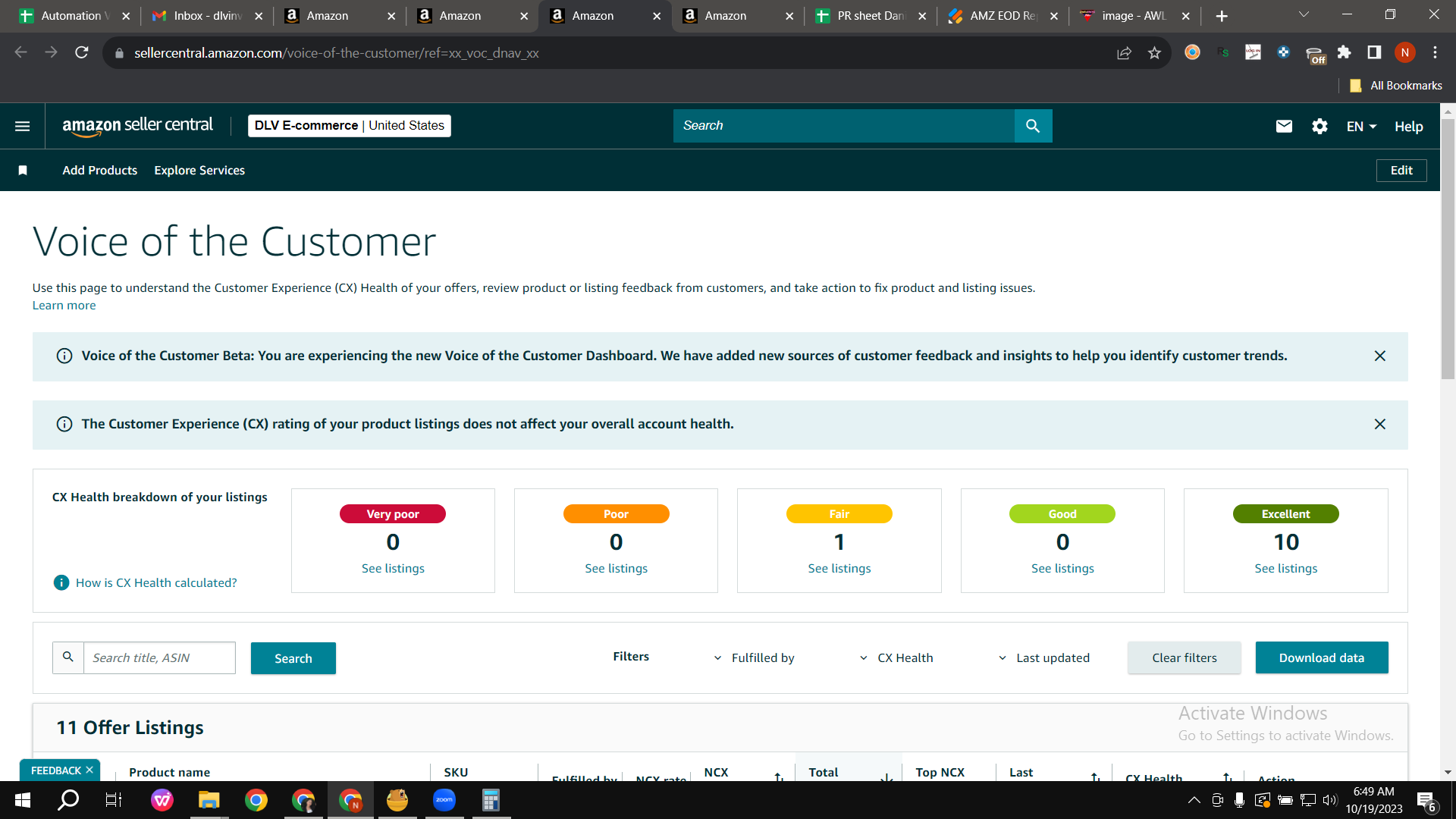
Task: Close the FEEDBACK widget
Action: point(89,770)
